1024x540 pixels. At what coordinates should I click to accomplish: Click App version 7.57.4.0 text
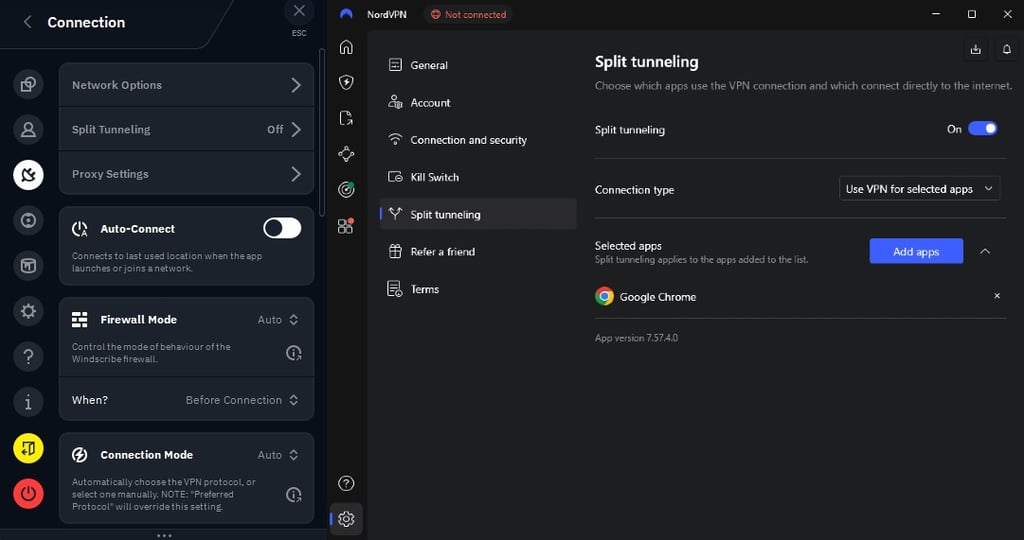[636, 338]
